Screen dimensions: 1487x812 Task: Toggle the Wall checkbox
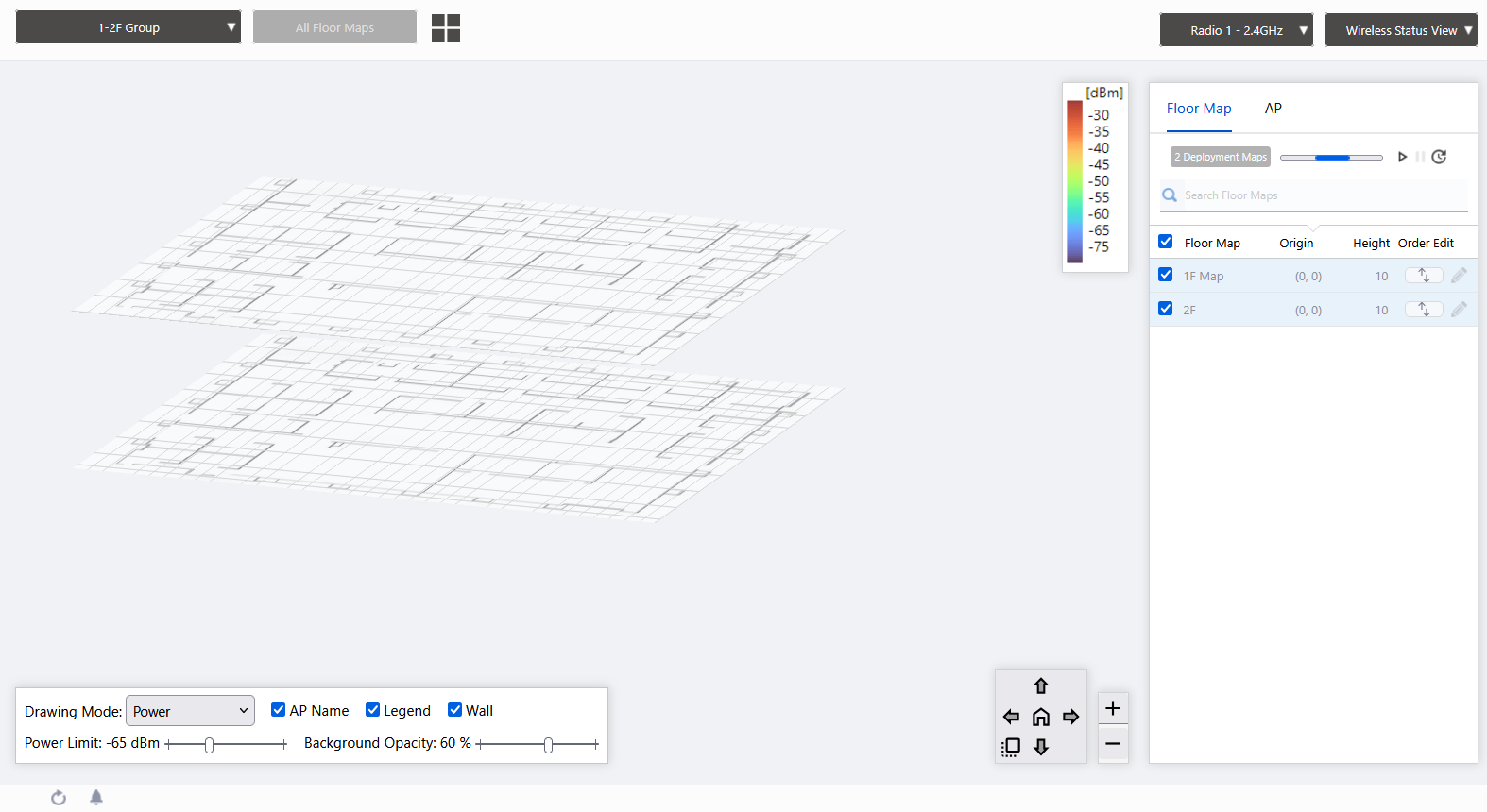455,710
